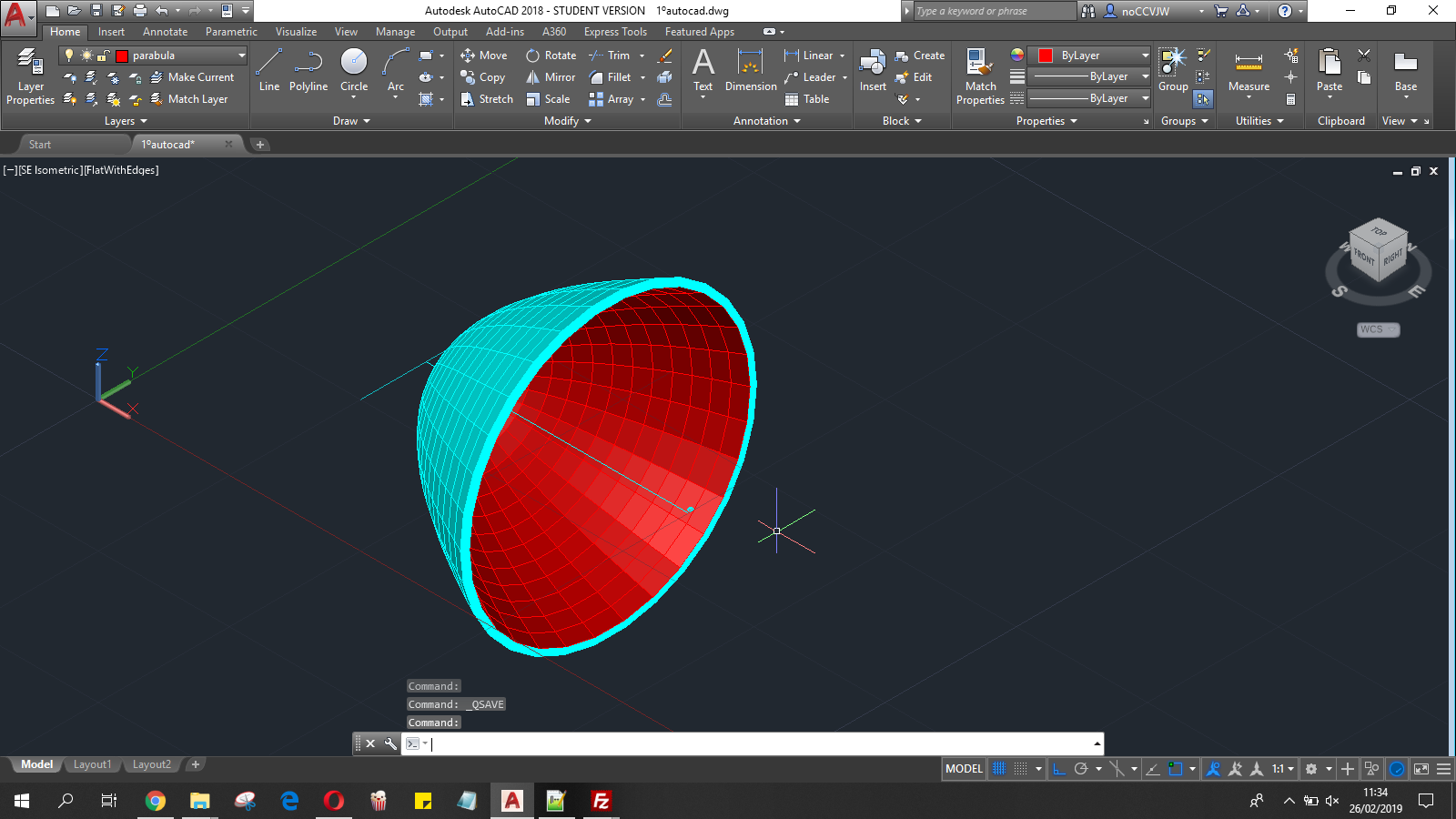Toggle grid display in status bar

click(999, 769)
